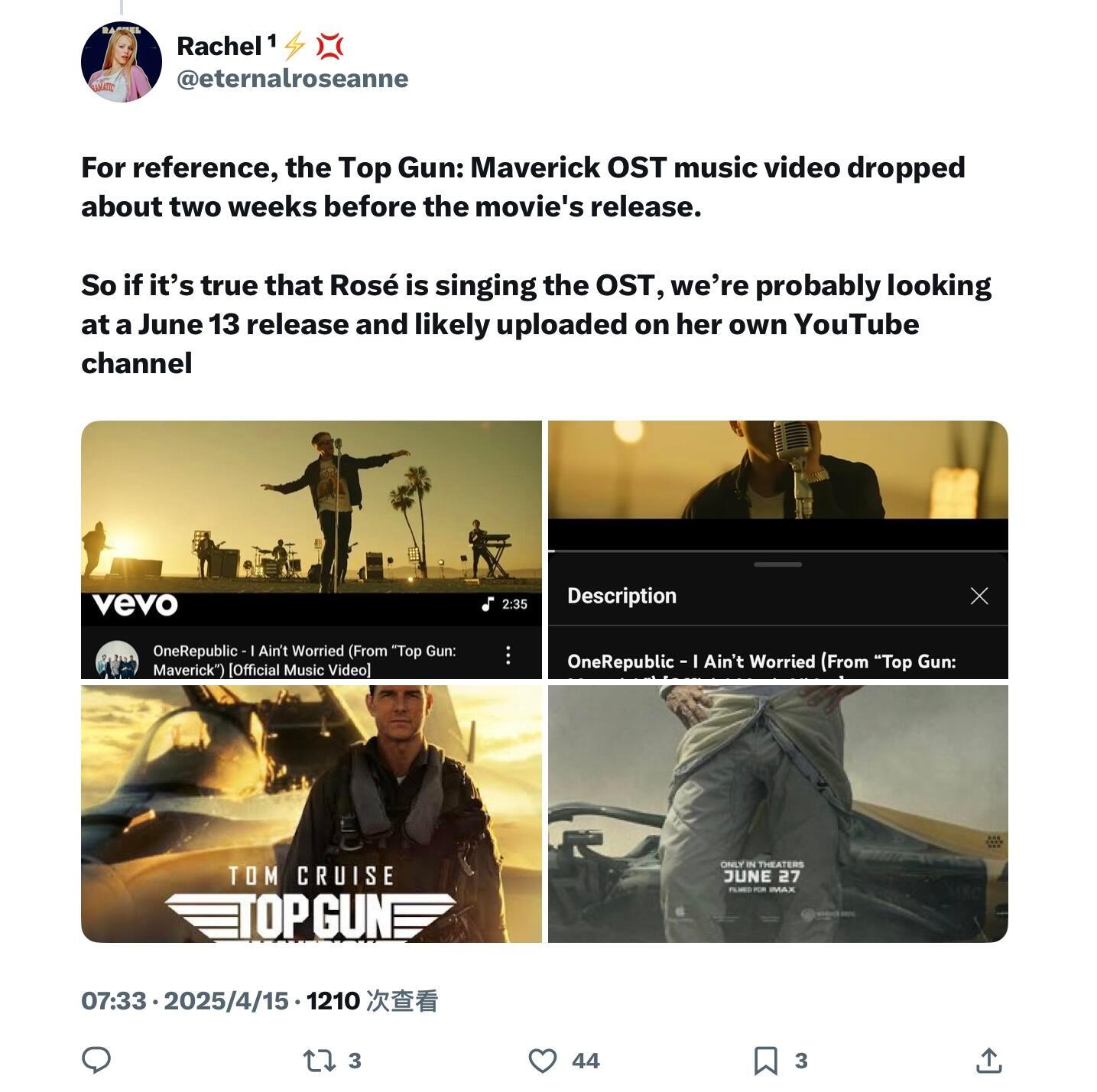Open the @eternalroseanne handle link

click(293, 78)
